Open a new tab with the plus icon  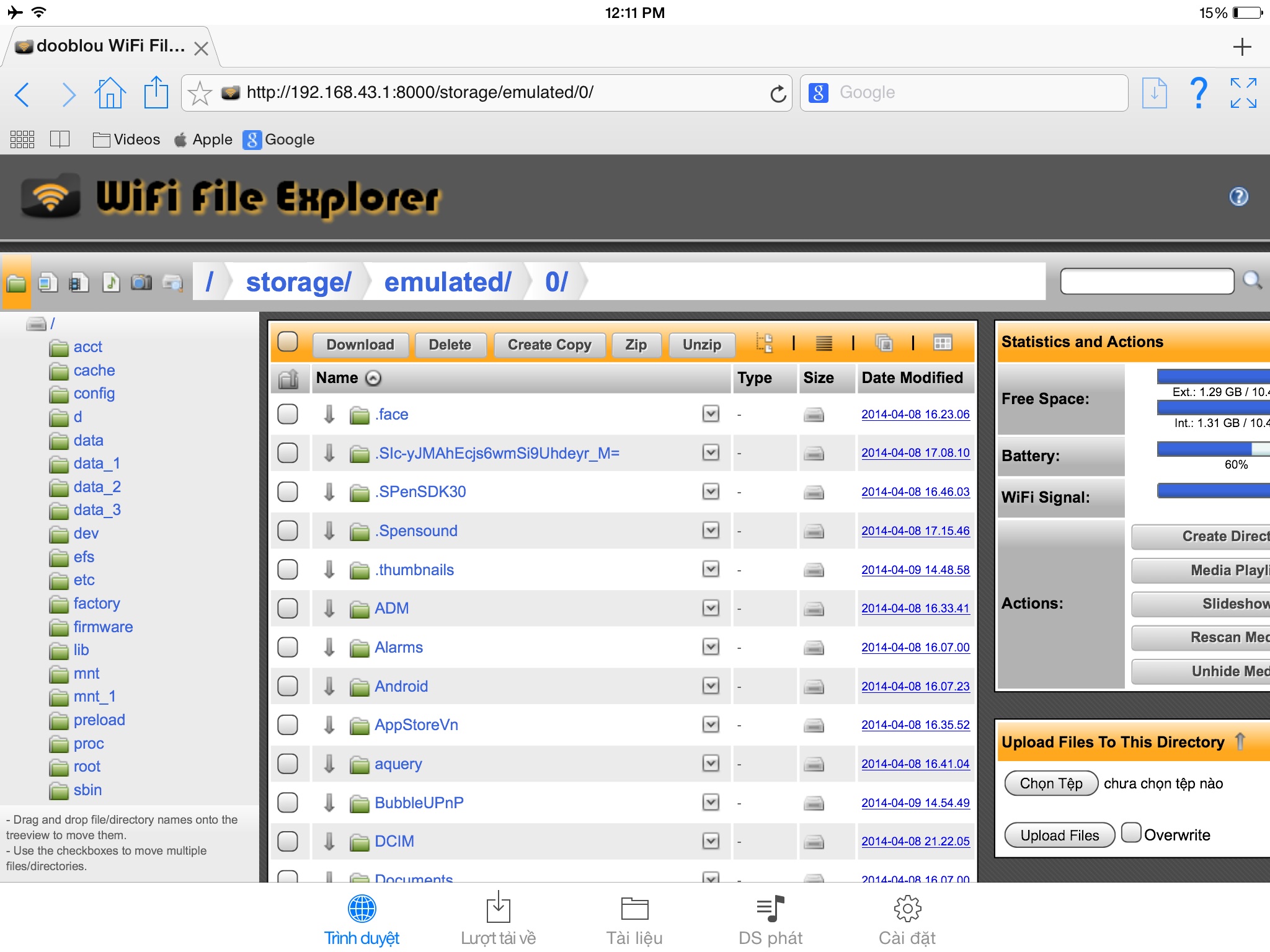1241,47
